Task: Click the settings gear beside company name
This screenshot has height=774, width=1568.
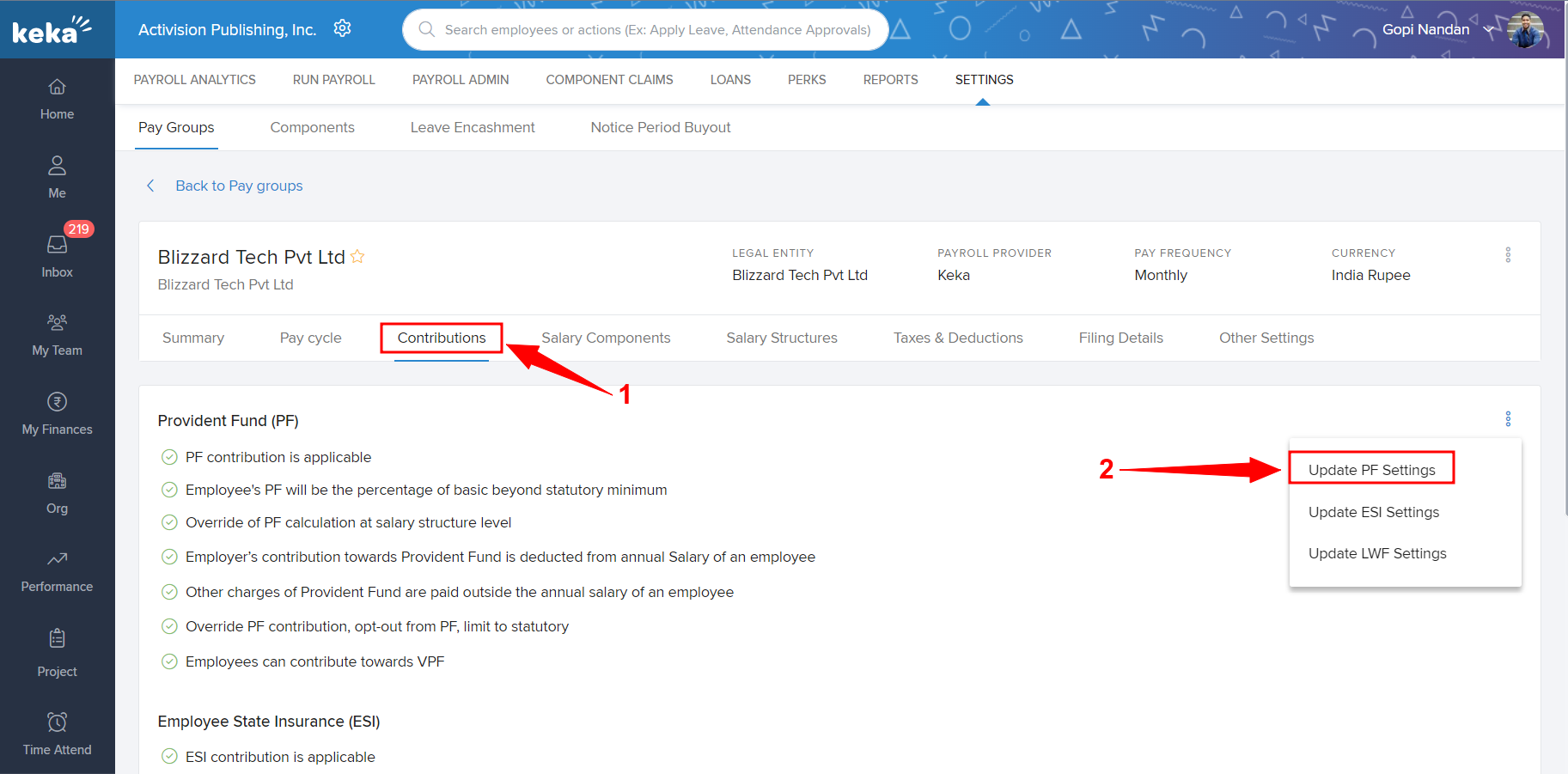Action: [x=342, y=28]
